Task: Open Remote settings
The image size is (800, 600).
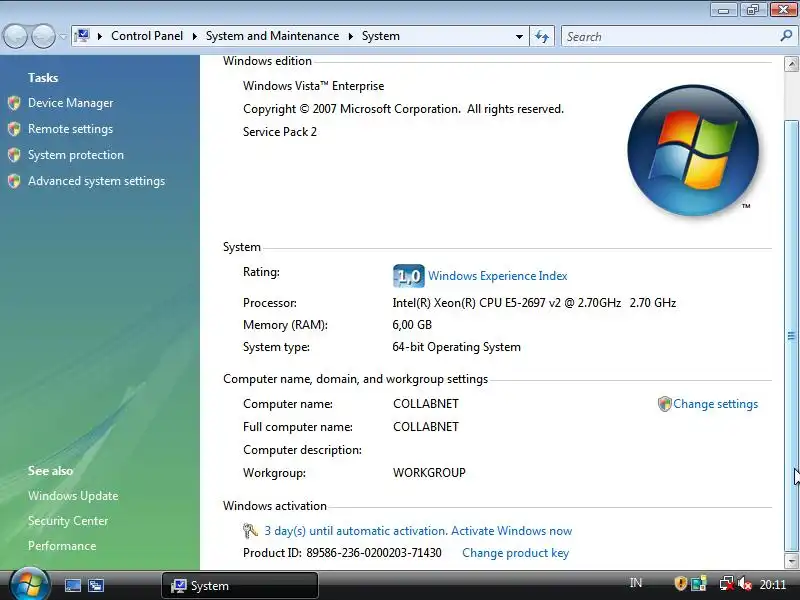Action: 70,129
